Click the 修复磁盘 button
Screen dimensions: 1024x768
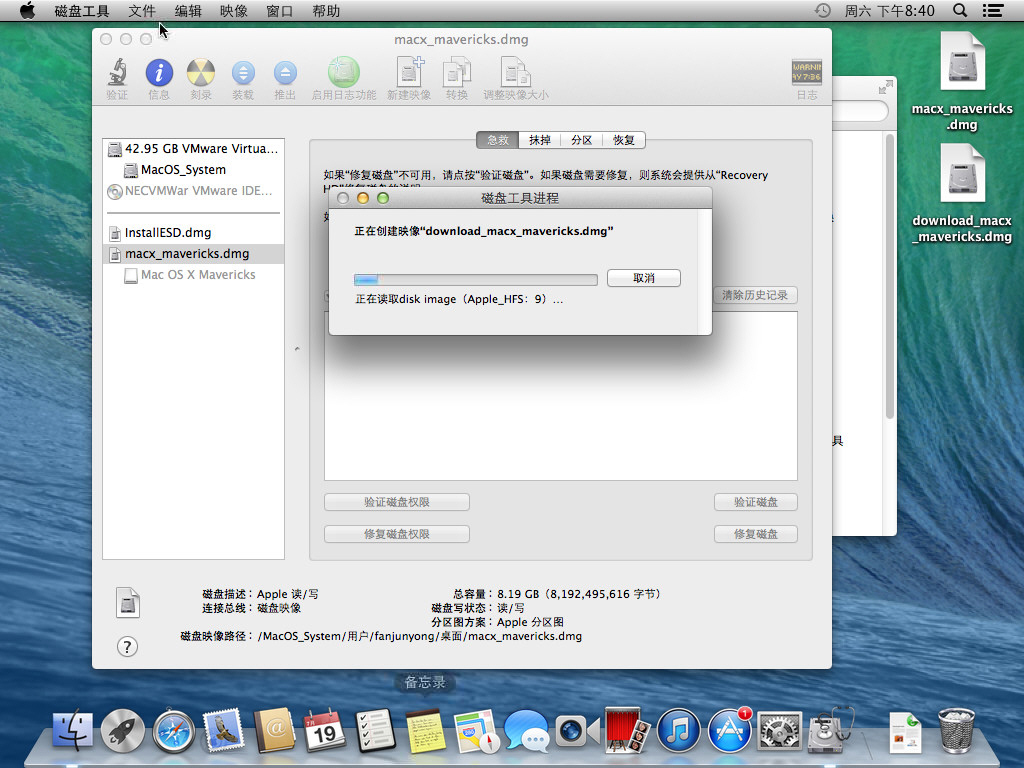pos(756,534)
